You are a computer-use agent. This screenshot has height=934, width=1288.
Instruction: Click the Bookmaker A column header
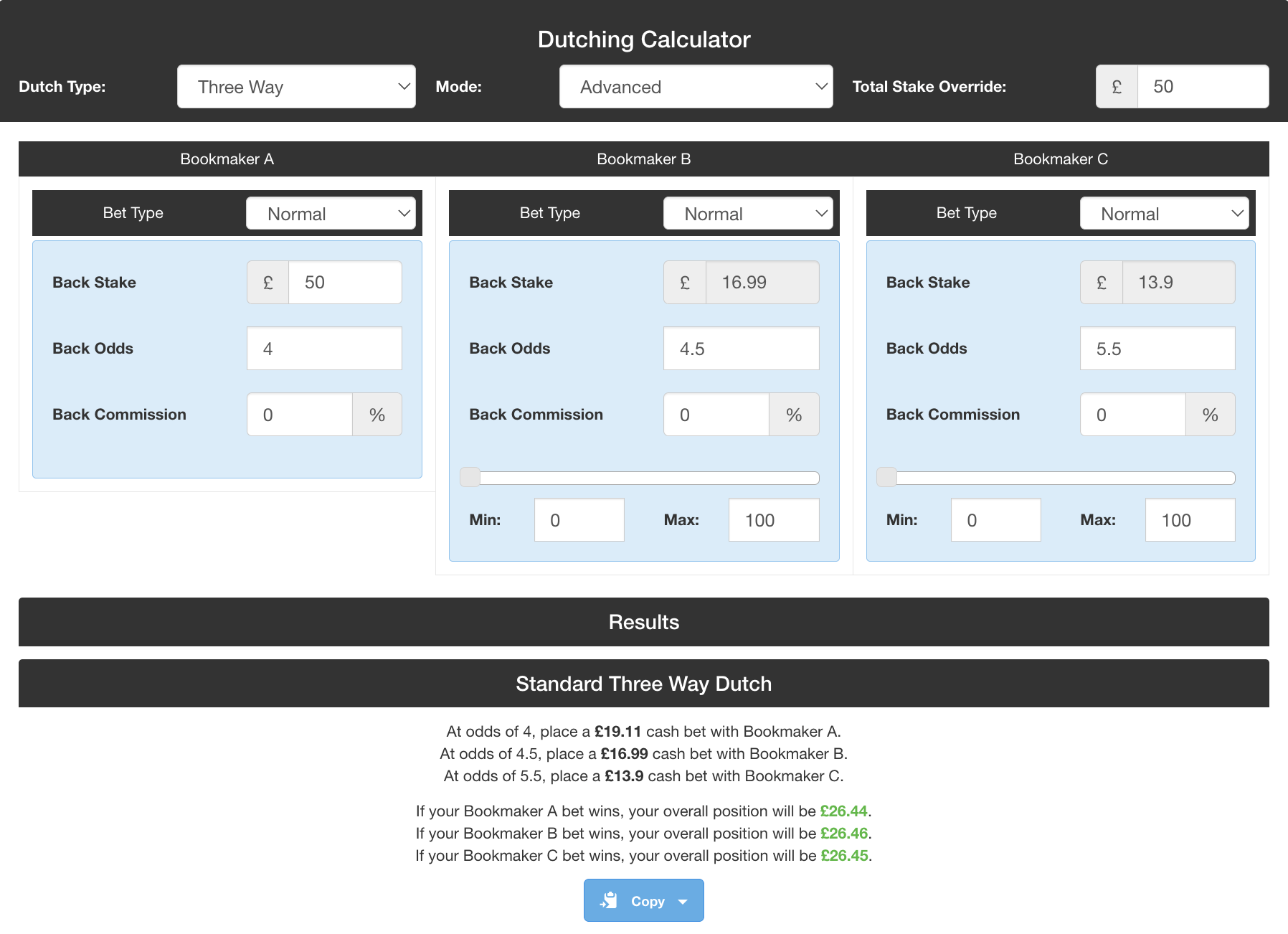(227, 159)
